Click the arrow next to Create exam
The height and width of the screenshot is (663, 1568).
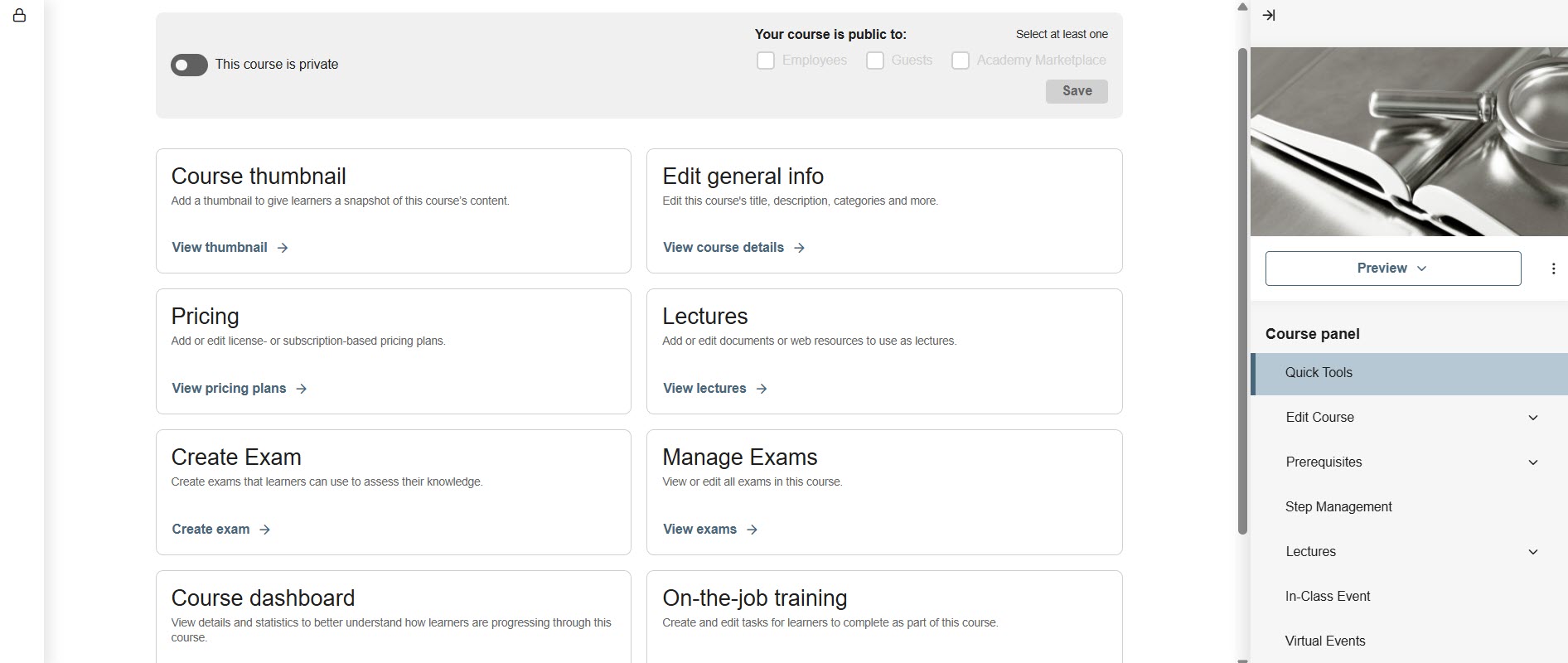click(264, 530)
